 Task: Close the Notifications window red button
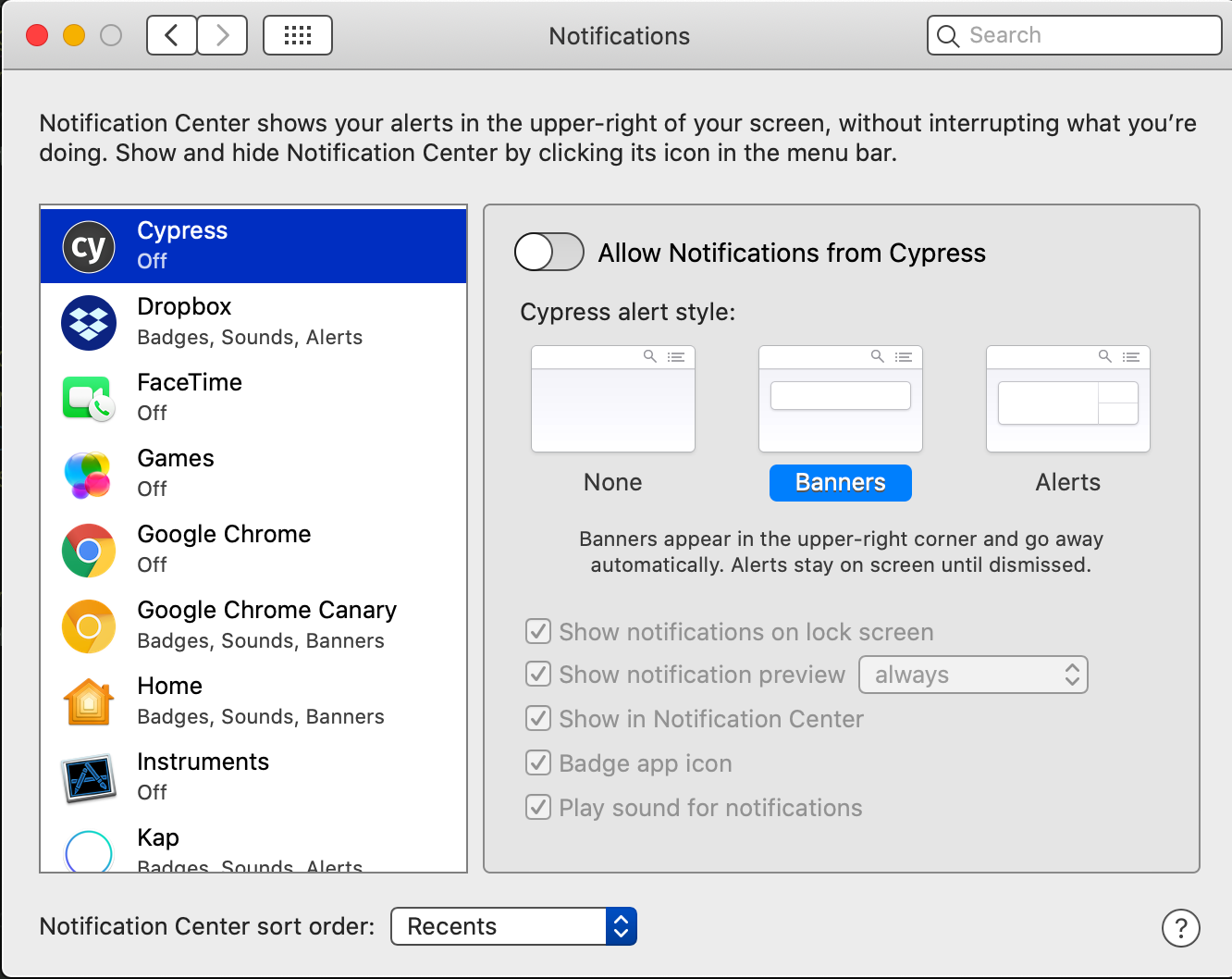pos(37,35)
